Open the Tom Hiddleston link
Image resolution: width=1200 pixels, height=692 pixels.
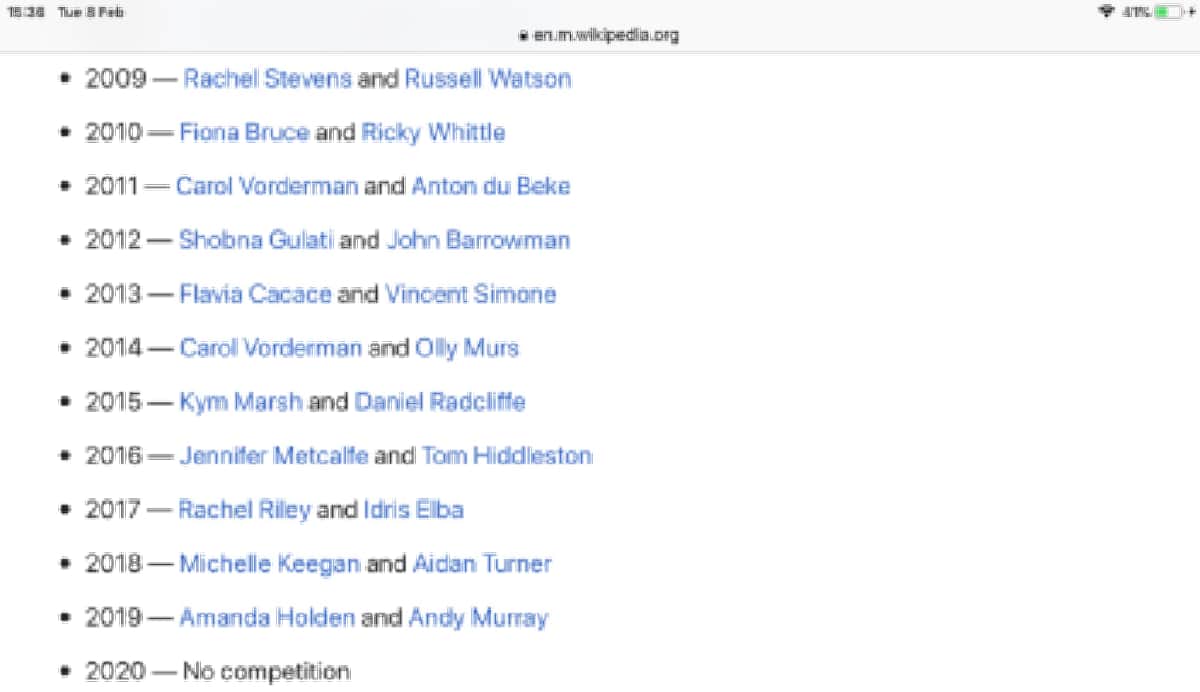coord(506,457)
